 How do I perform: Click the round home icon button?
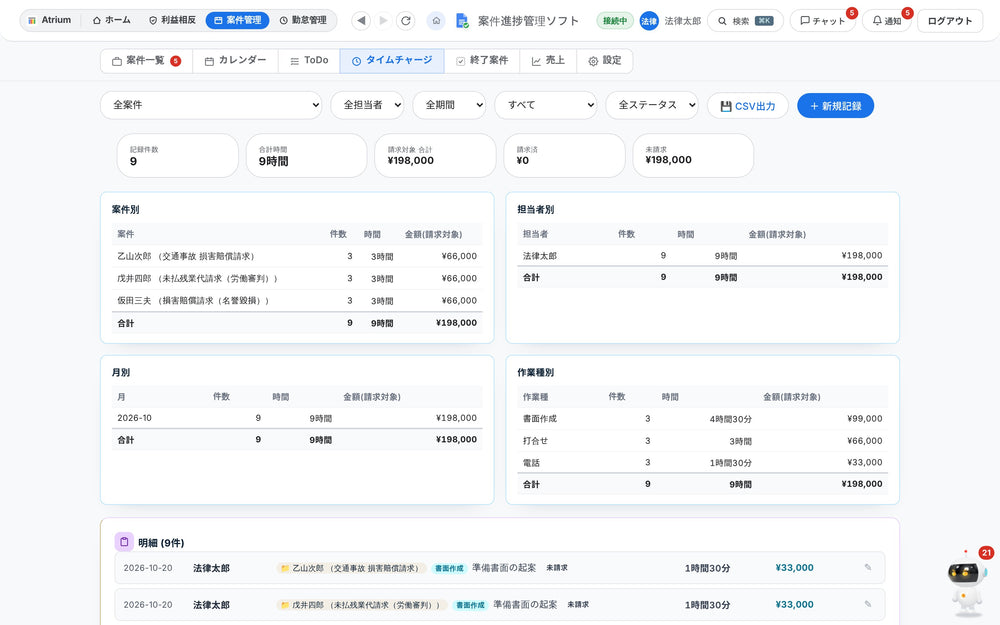point(436,20)
